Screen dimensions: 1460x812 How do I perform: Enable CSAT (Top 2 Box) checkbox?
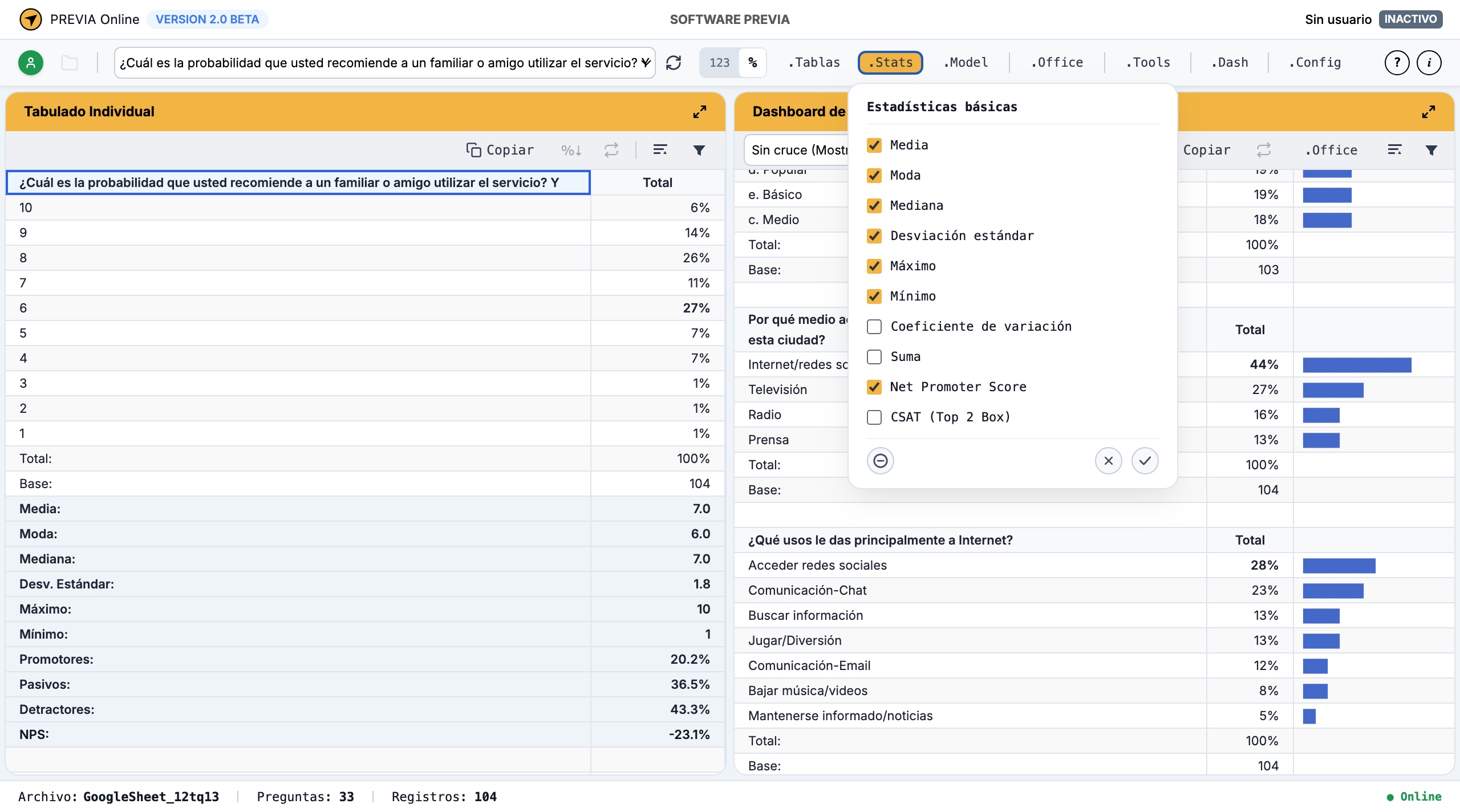click(874, 417)
